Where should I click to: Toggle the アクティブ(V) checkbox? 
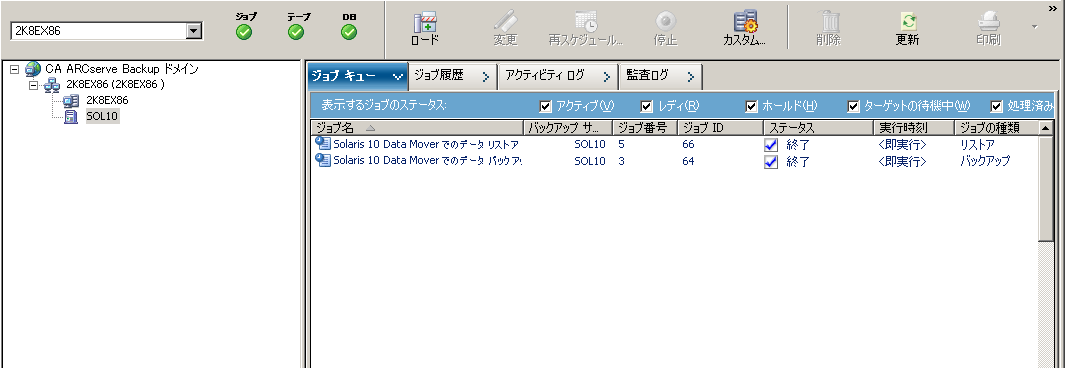(x=545, y=107)
